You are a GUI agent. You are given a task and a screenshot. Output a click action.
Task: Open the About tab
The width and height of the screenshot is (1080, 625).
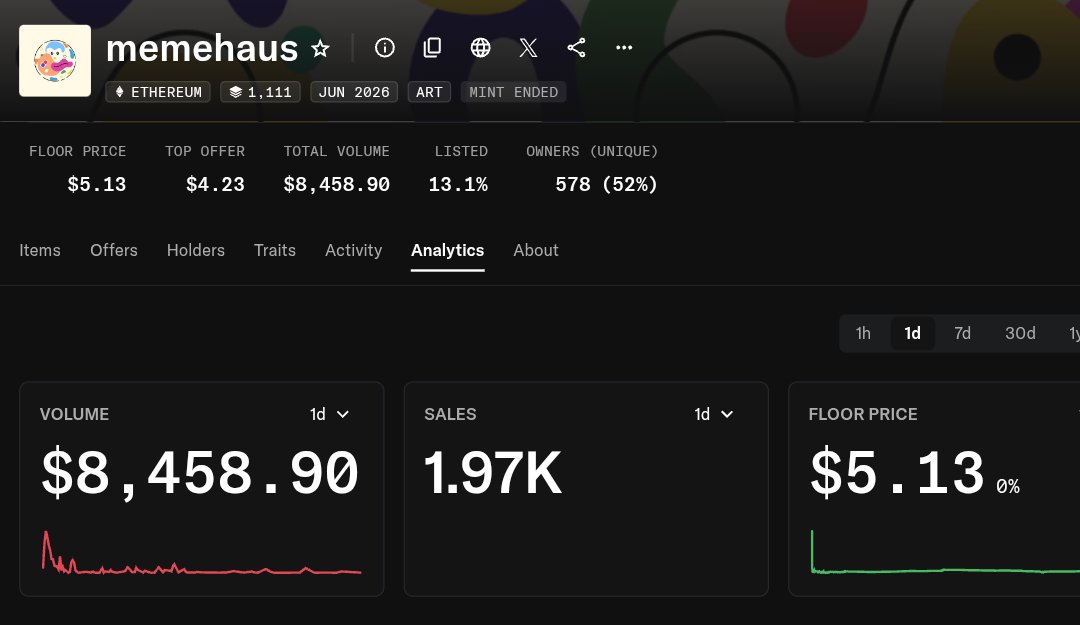coord(536,250)
